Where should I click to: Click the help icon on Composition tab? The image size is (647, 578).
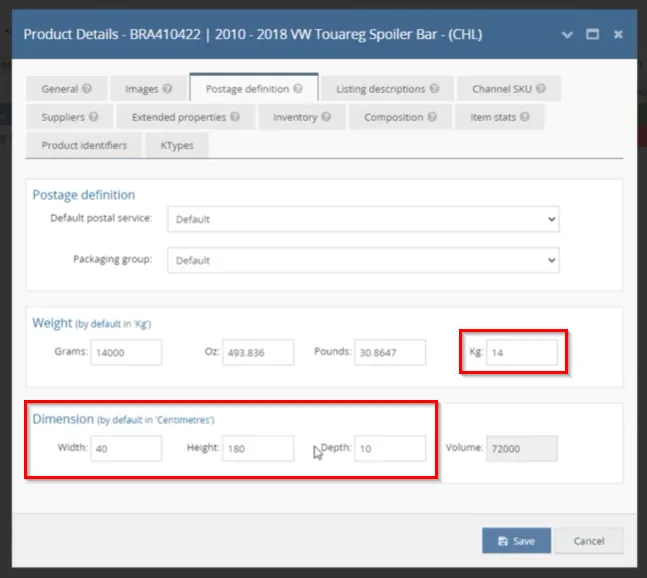coord(432,117)
